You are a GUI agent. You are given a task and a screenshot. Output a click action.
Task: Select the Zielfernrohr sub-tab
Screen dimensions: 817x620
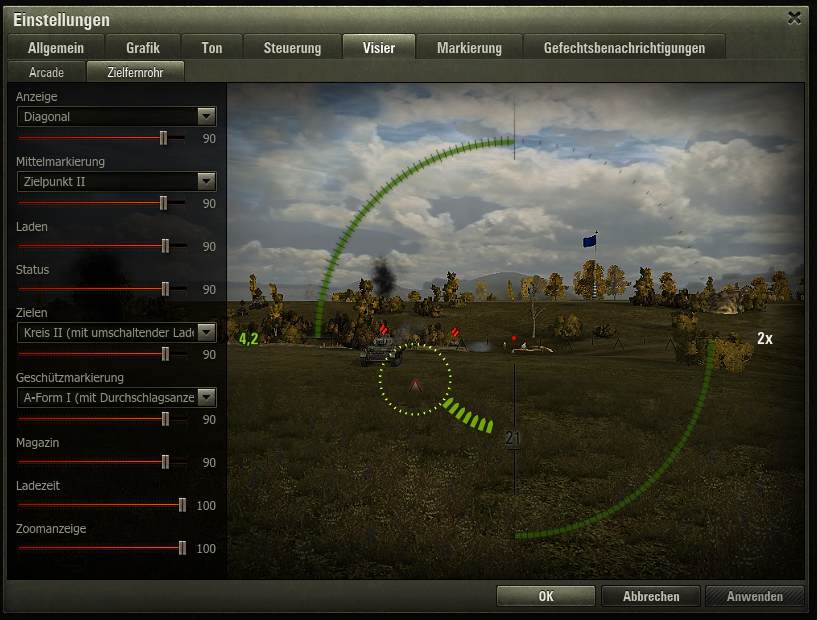[x=135, y=72]
